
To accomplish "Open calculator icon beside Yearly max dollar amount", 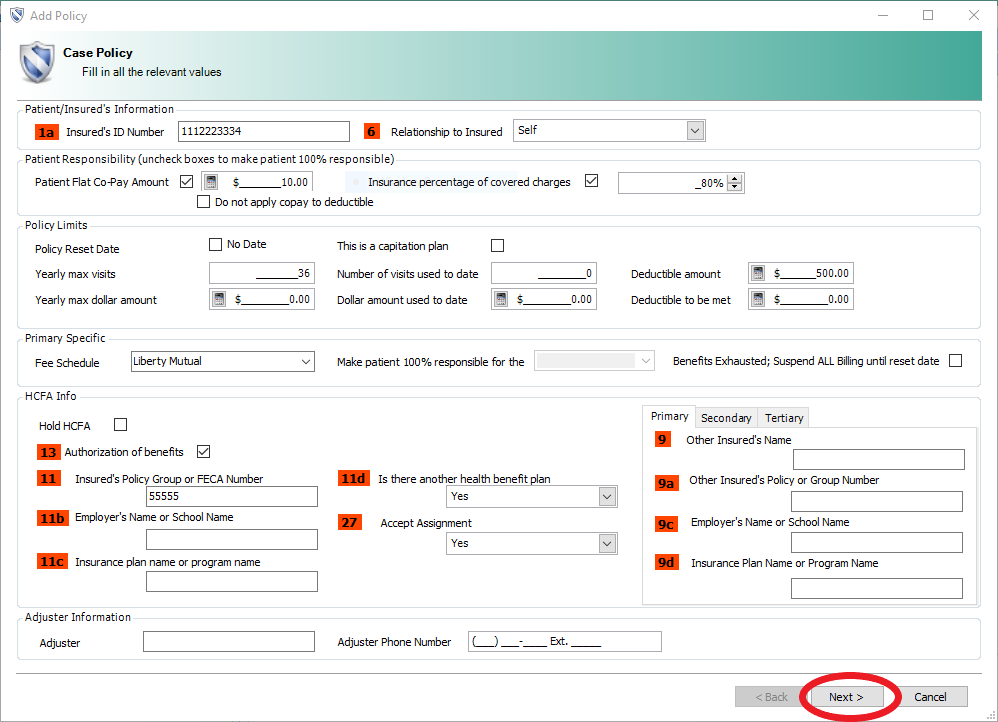I will point(219,299).
